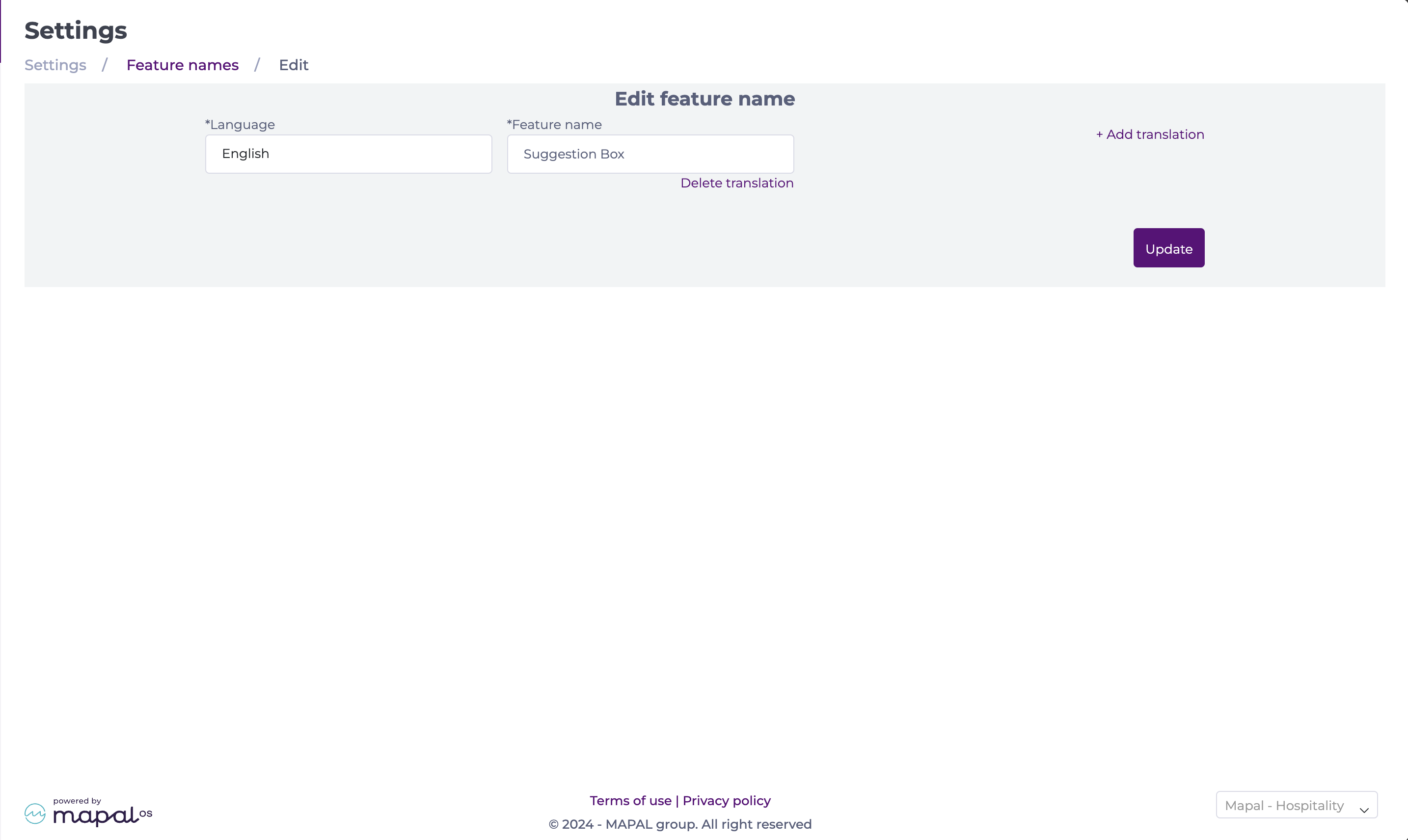Click the Settings page title
The width and height of the screenshot is (1408, 840).
pyautogui.click(x=75, y=30)
